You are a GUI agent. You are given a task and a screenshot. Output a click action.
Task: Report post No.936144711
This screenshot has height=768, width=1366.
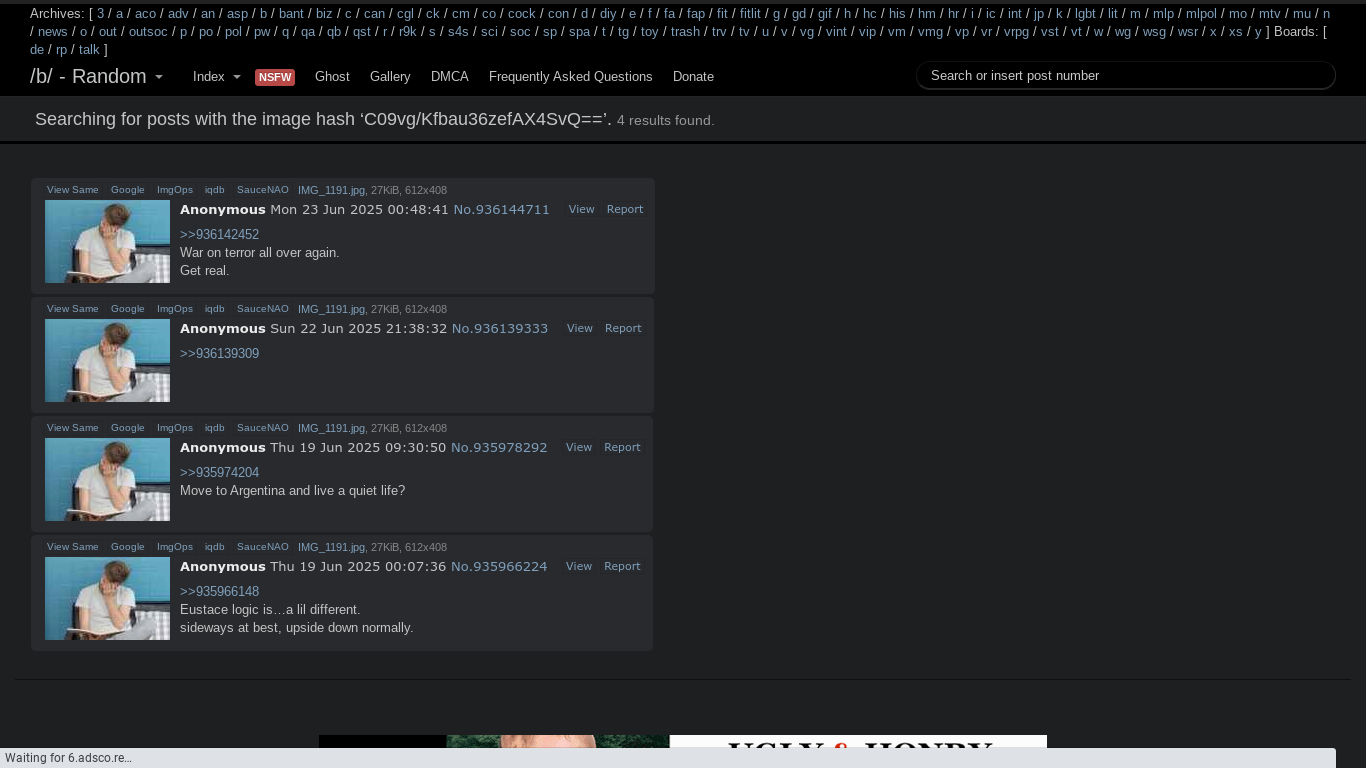pyautogui.click(x=625, y=209)
